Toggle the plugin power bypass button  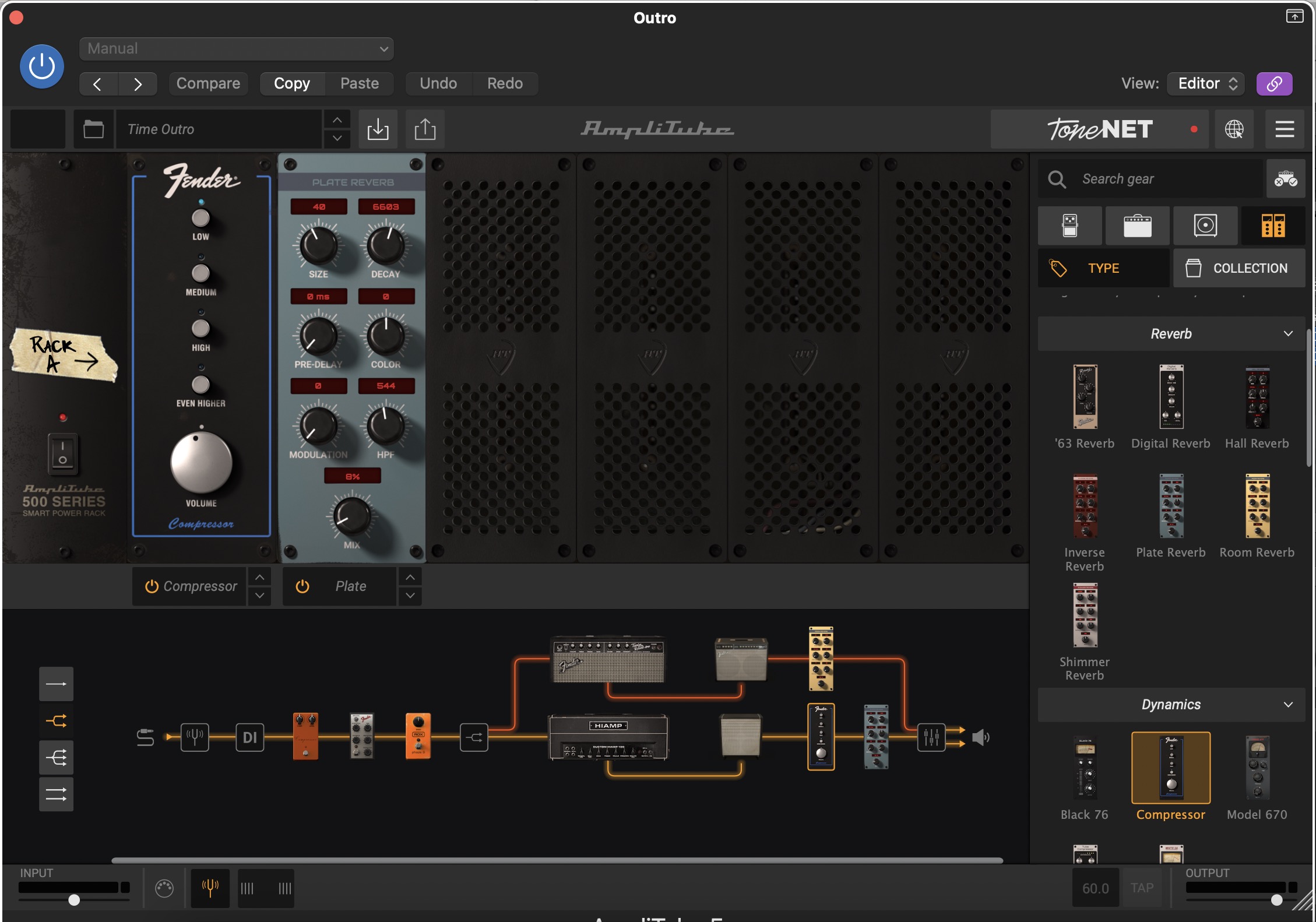pyautogui.click(x=42, y=66)
